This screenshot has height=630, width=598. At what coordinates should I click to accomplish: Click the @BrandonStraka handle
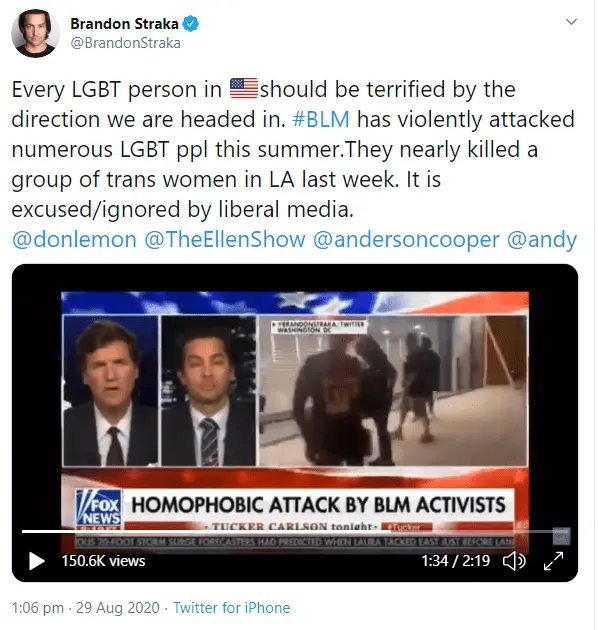pos(125,43)
